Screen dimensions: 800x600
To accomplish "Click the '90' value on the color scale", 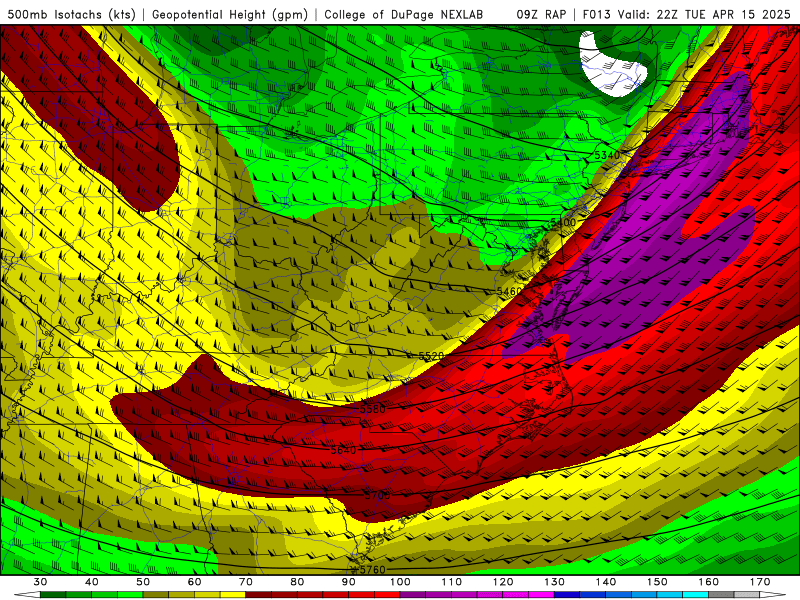I will tap(348, 582).
